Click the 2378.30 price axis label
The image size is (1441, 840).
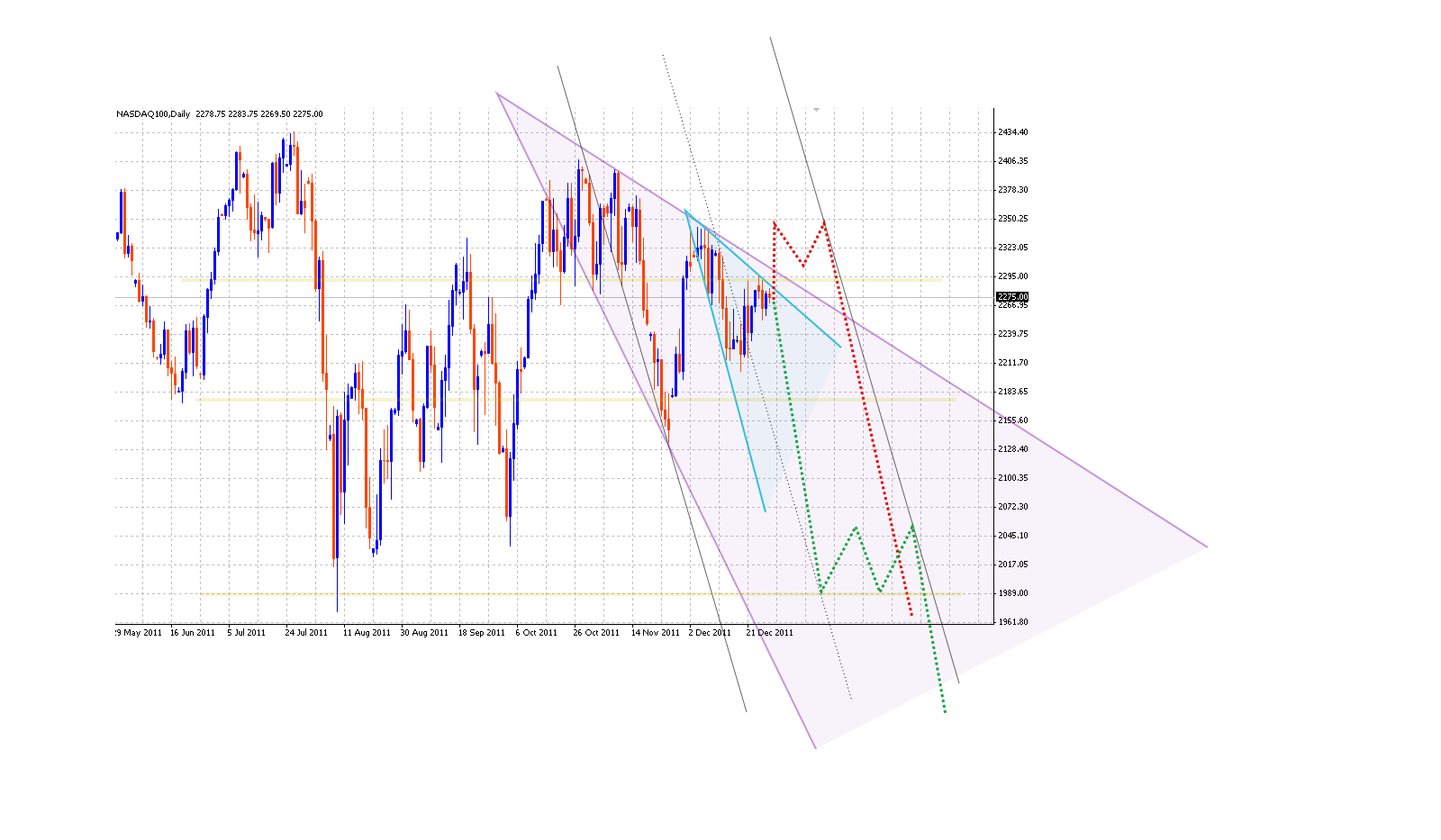[x=1012, y=190]
